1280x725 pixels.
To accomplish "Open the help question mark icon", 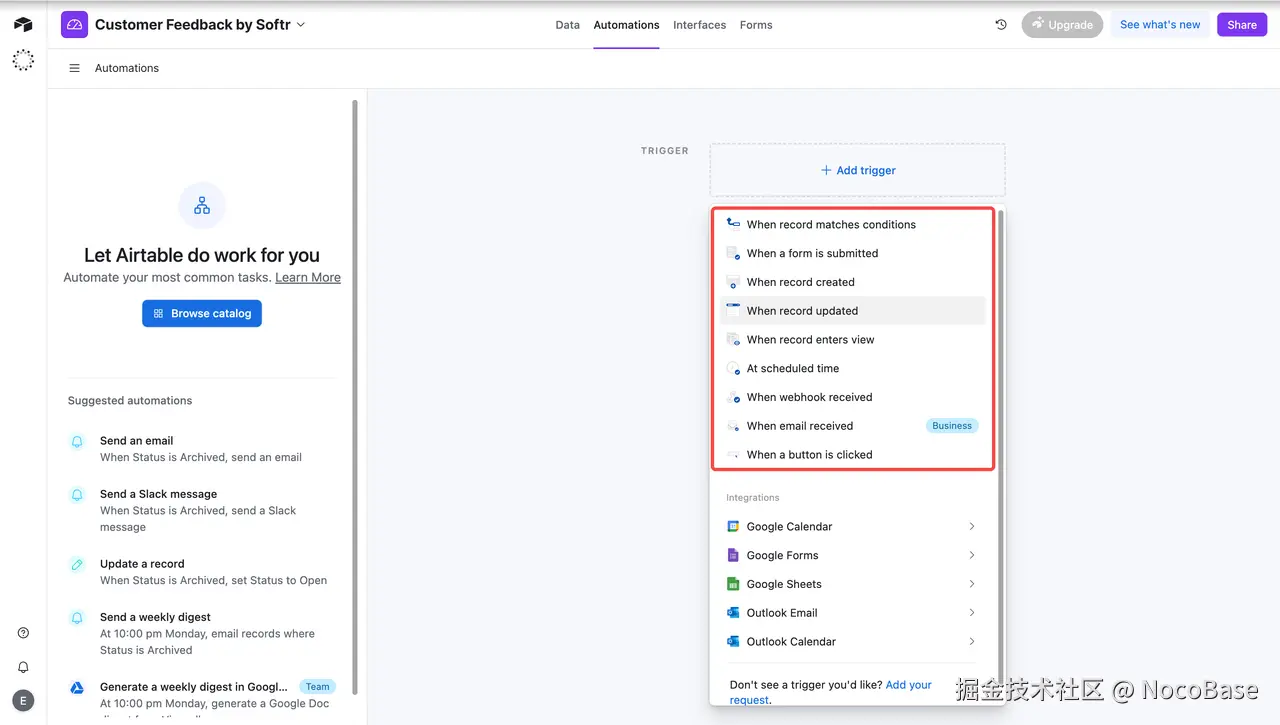I will pos(23,633).
